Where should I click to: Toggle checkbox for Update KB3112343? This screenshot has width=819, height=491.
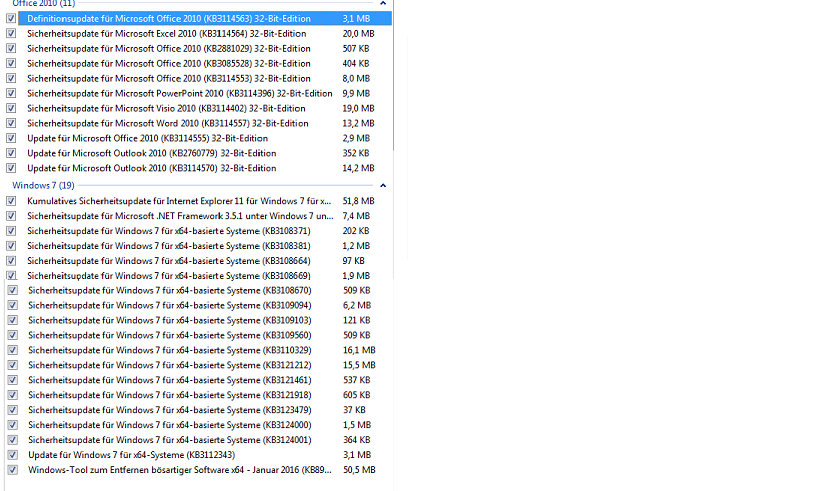coord(13,455)
